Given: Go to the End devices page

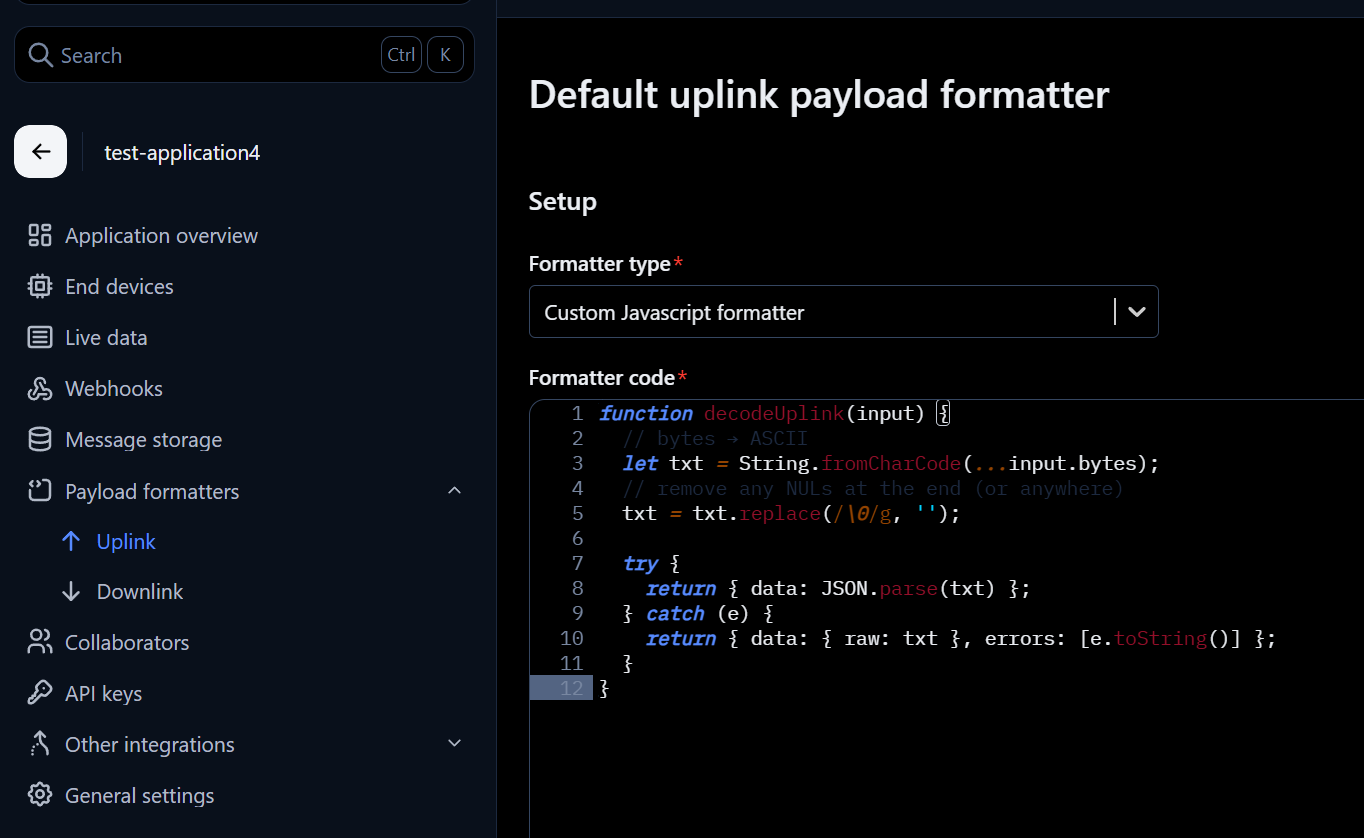Looking at the screenshot, I should pos(119,287).
